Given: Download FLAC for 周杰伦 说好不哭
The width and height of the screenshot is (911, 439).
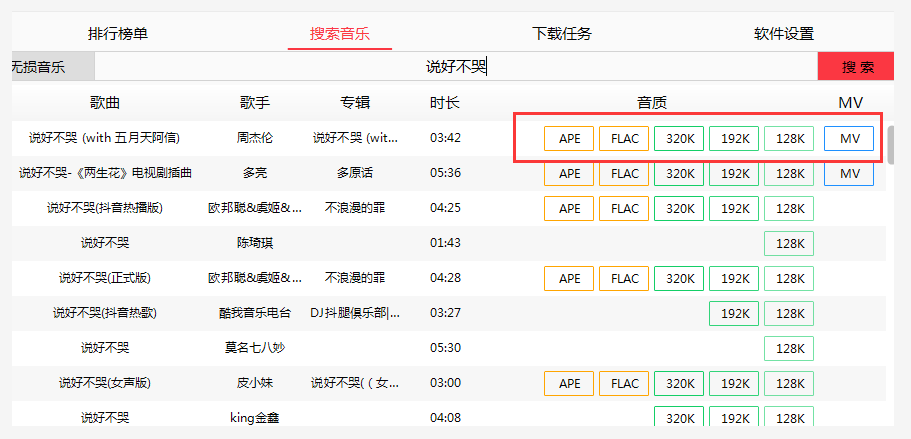Looking at the screenshot, I should (624, 138).
